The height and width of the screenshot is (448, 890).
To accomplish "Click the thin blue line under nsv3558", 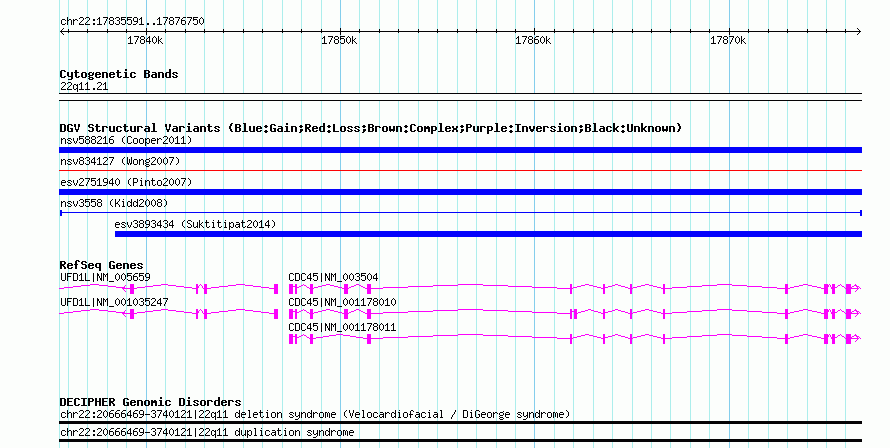I will tap(460, 213).
